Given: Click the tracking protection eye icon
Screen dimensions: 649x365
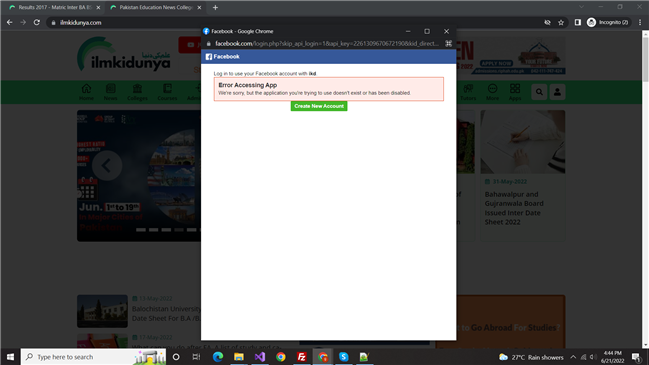Looking at the screenshot, I should point(547,22).
